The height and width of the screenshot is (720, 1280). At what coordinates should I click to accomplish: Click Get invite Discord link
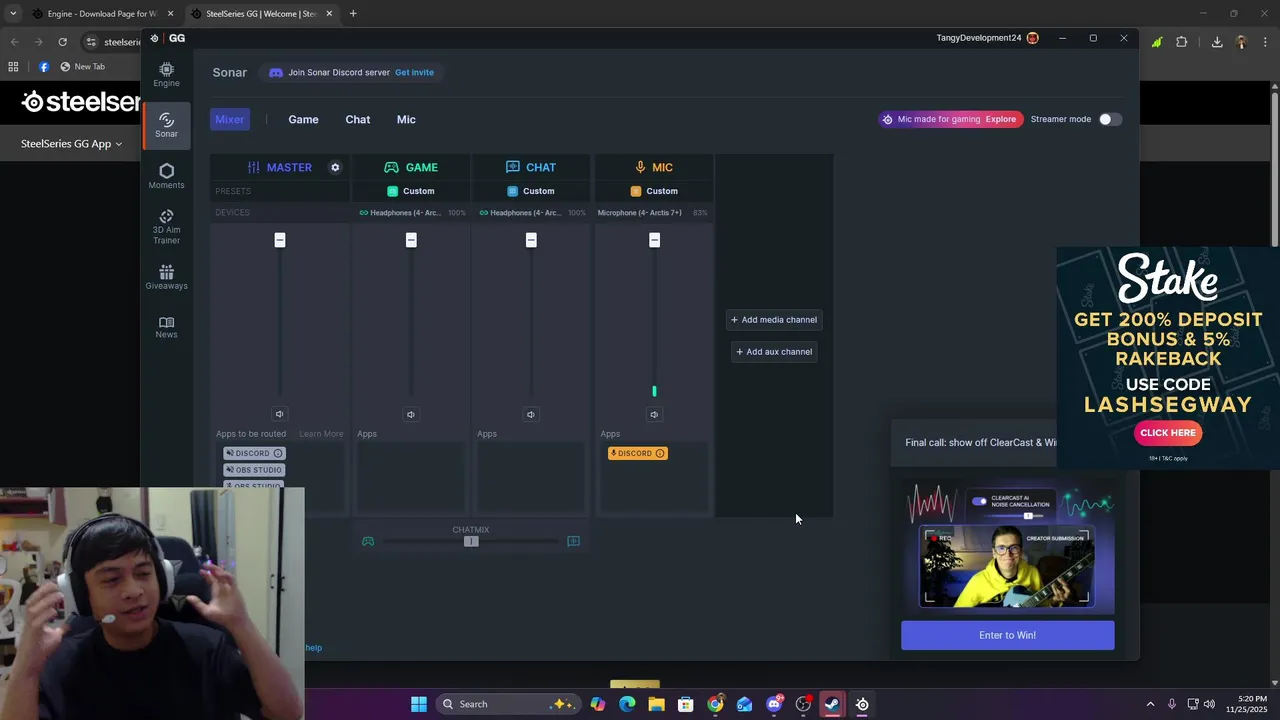pyautogui.click(x=414, y=72)
